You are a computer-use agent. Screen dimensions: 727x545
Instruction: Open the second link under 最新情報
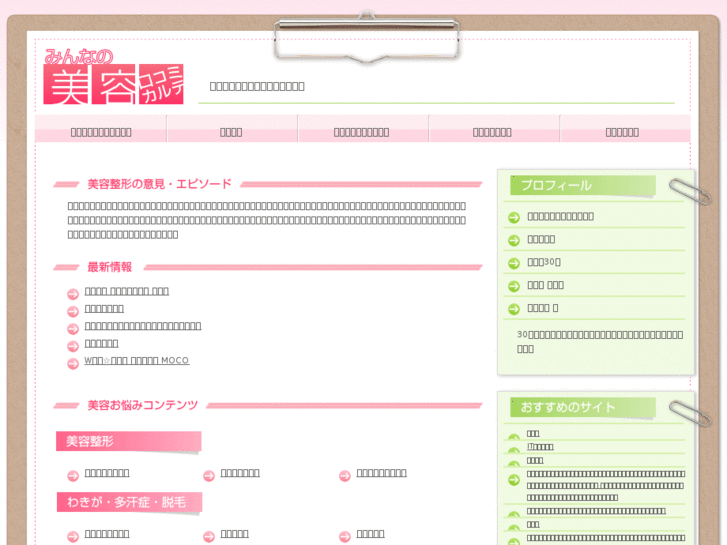point(104,308)
